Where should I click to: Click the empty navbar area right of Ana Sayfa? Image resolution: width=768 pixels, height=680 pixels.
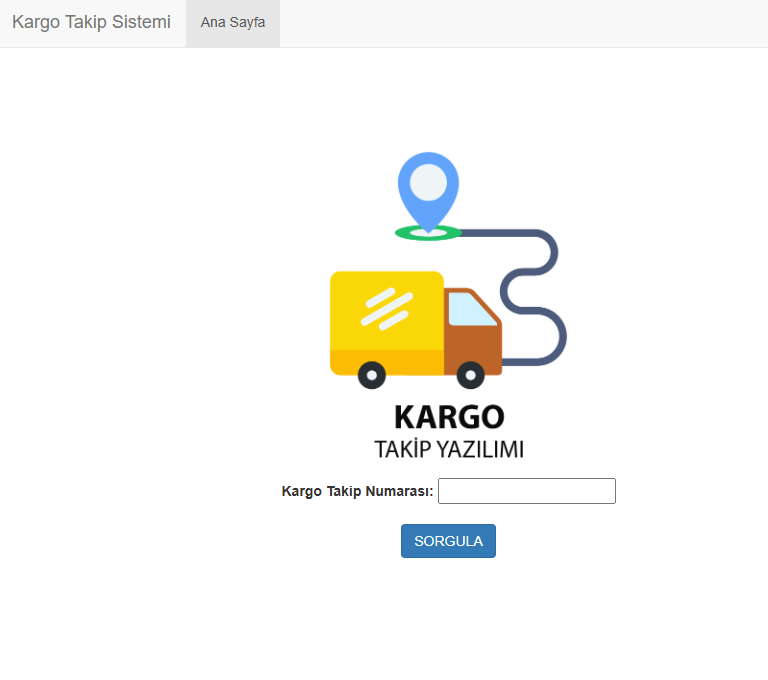[x=520, y=23]
